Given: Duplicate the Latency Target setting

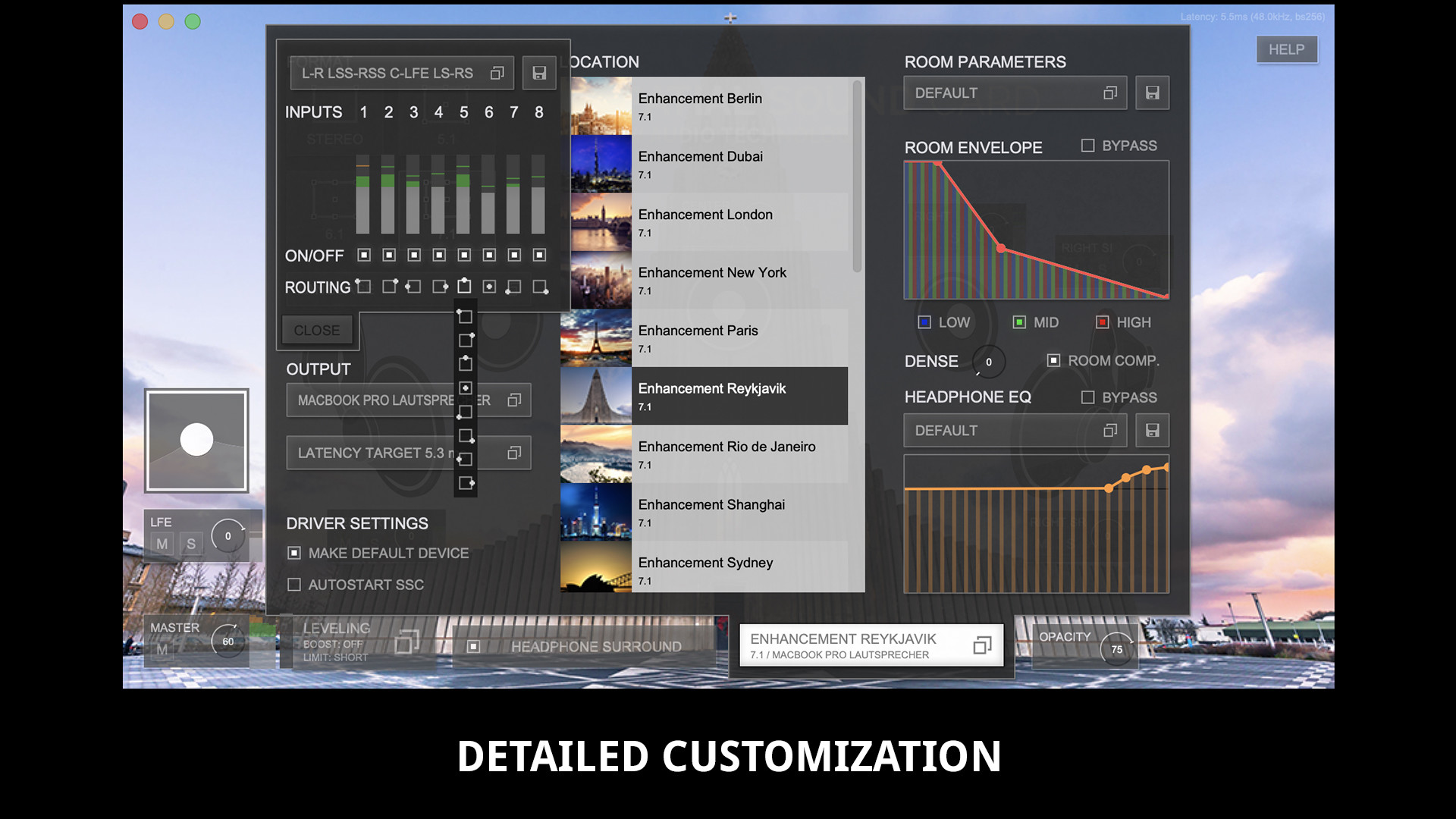Looking at the screenshot, I should 515,452.
